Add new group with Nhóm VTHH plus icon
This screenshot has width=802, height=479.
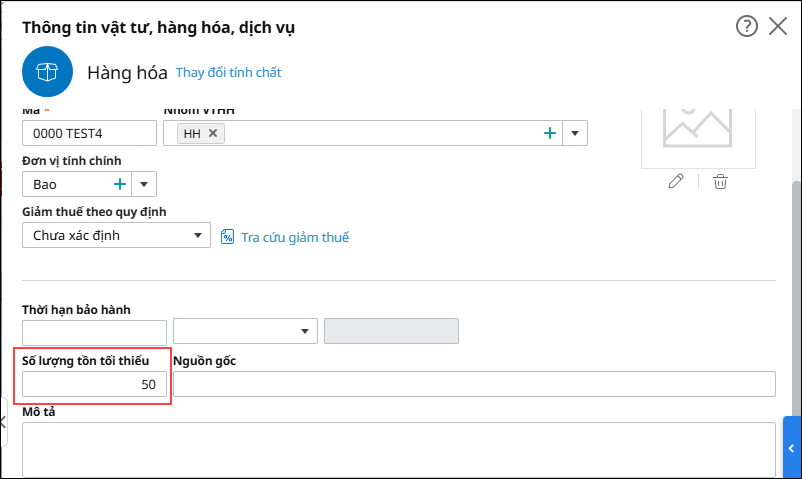(x=549, y=133)
